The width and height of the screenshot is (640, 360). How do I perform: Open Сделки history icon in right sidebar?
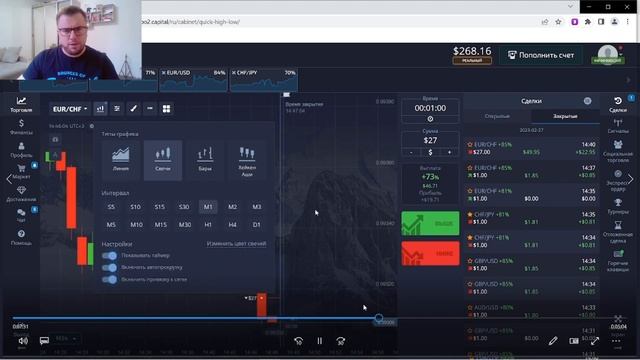(618, 104)
